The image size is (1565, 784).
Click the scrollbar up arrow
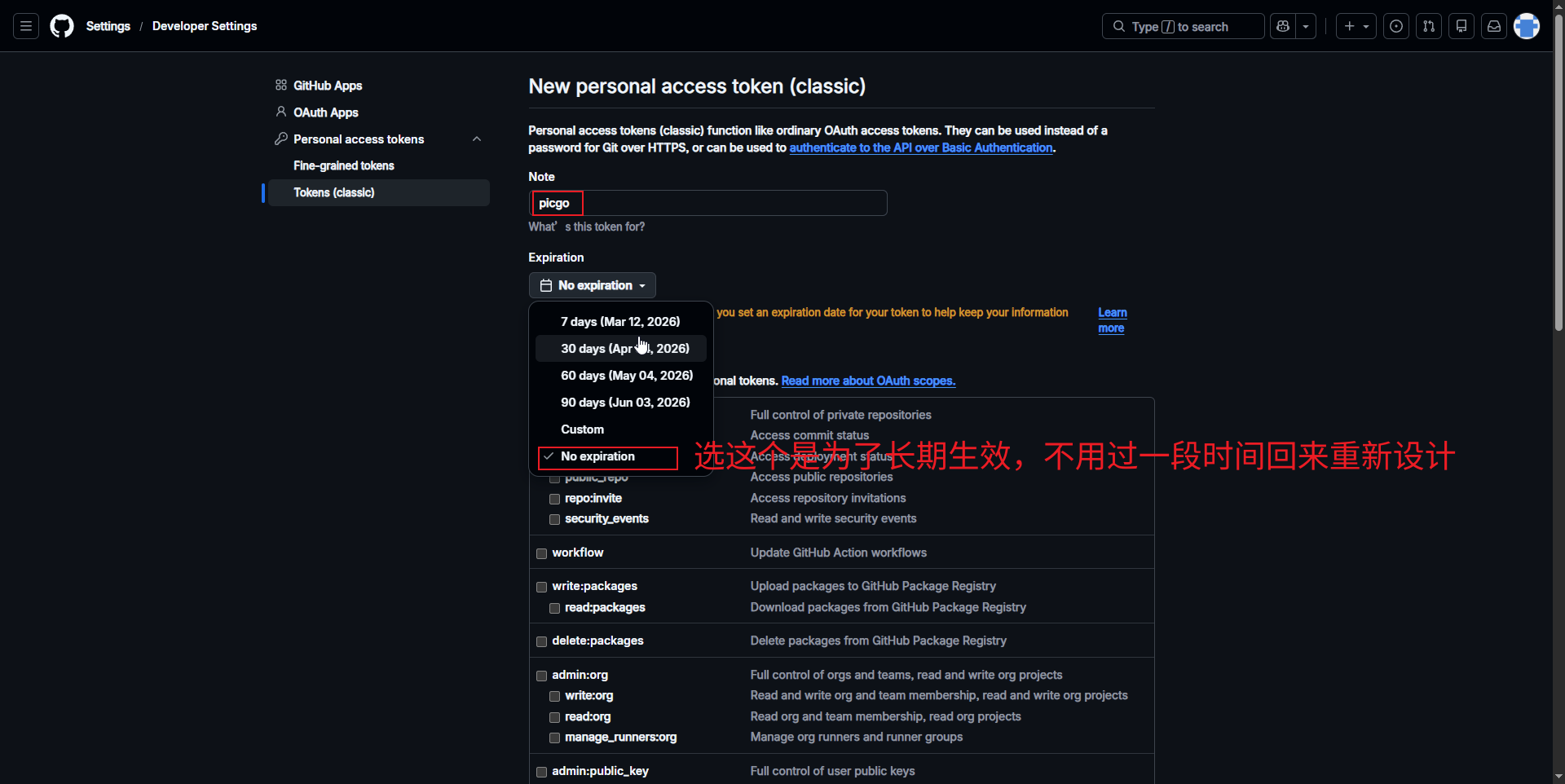click(1558, 7)
